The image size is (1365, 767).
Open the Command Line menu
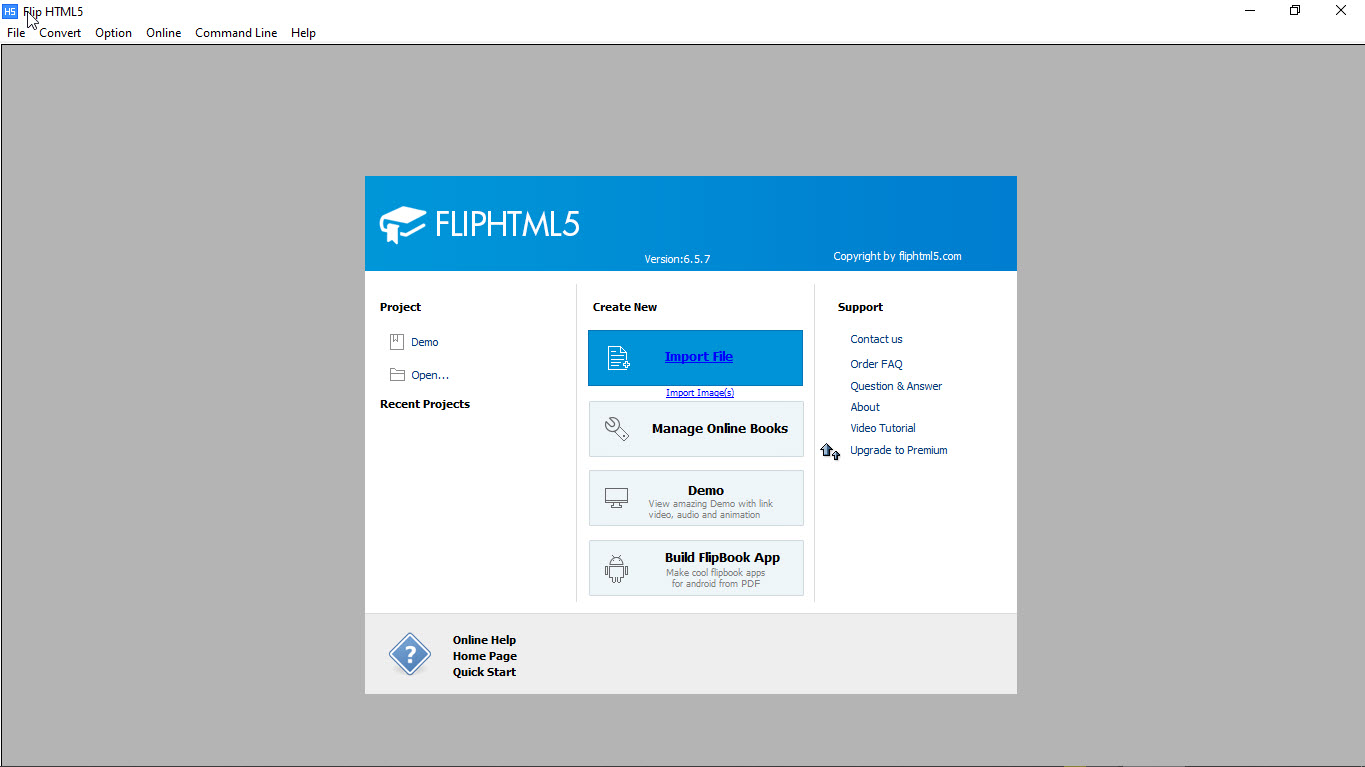click(x=236, y=33)
